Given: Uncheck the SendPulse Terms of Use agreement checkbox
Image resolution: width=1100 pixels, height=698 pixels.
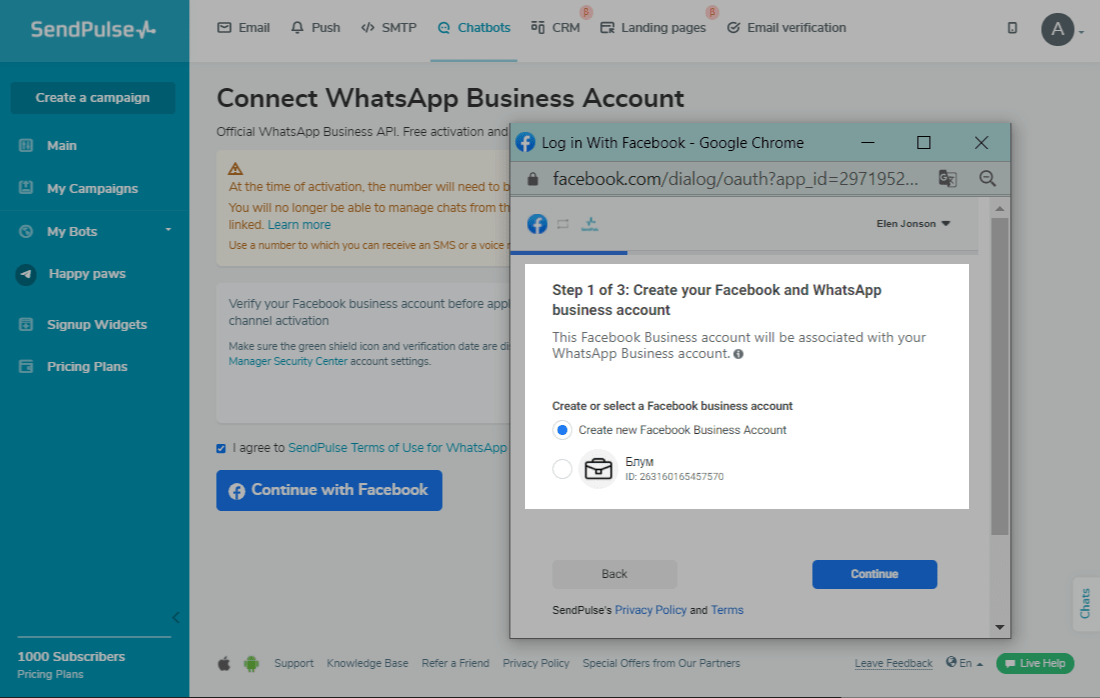Looking at the screenshot, I should pos(221,448).
